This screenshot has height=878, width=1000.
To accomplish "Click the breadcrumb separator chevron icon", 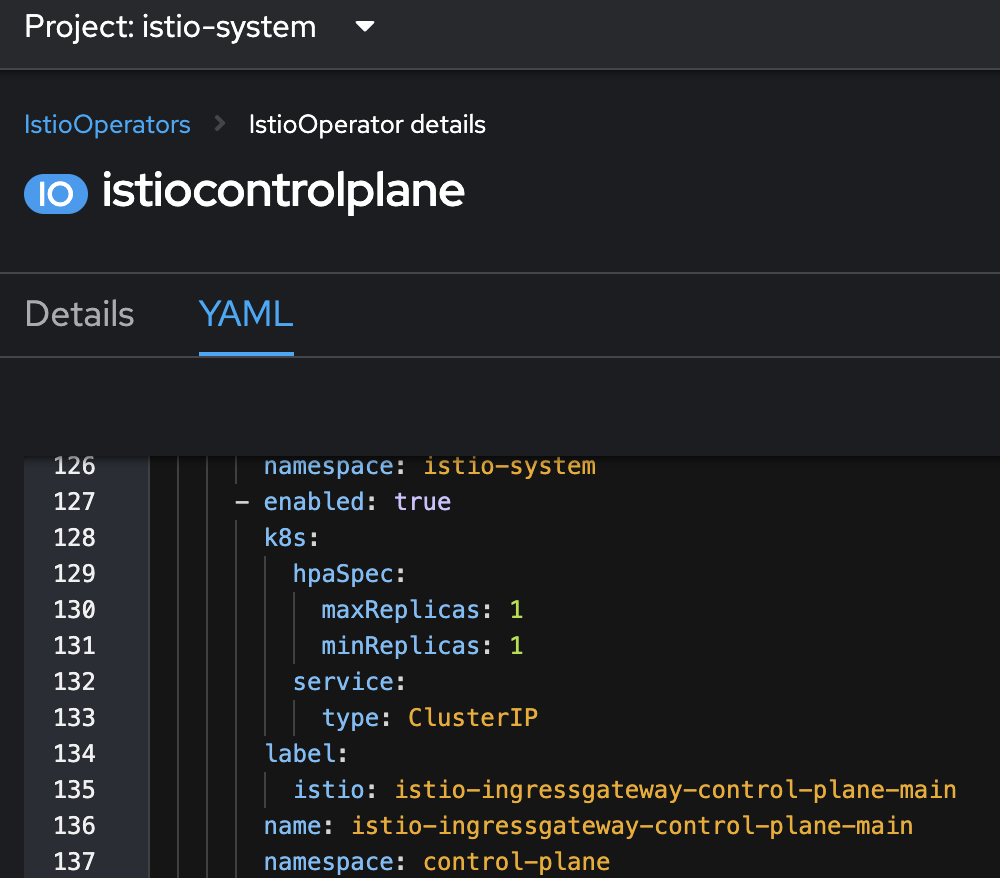I will pyautogui.click(x=220, y=124).
